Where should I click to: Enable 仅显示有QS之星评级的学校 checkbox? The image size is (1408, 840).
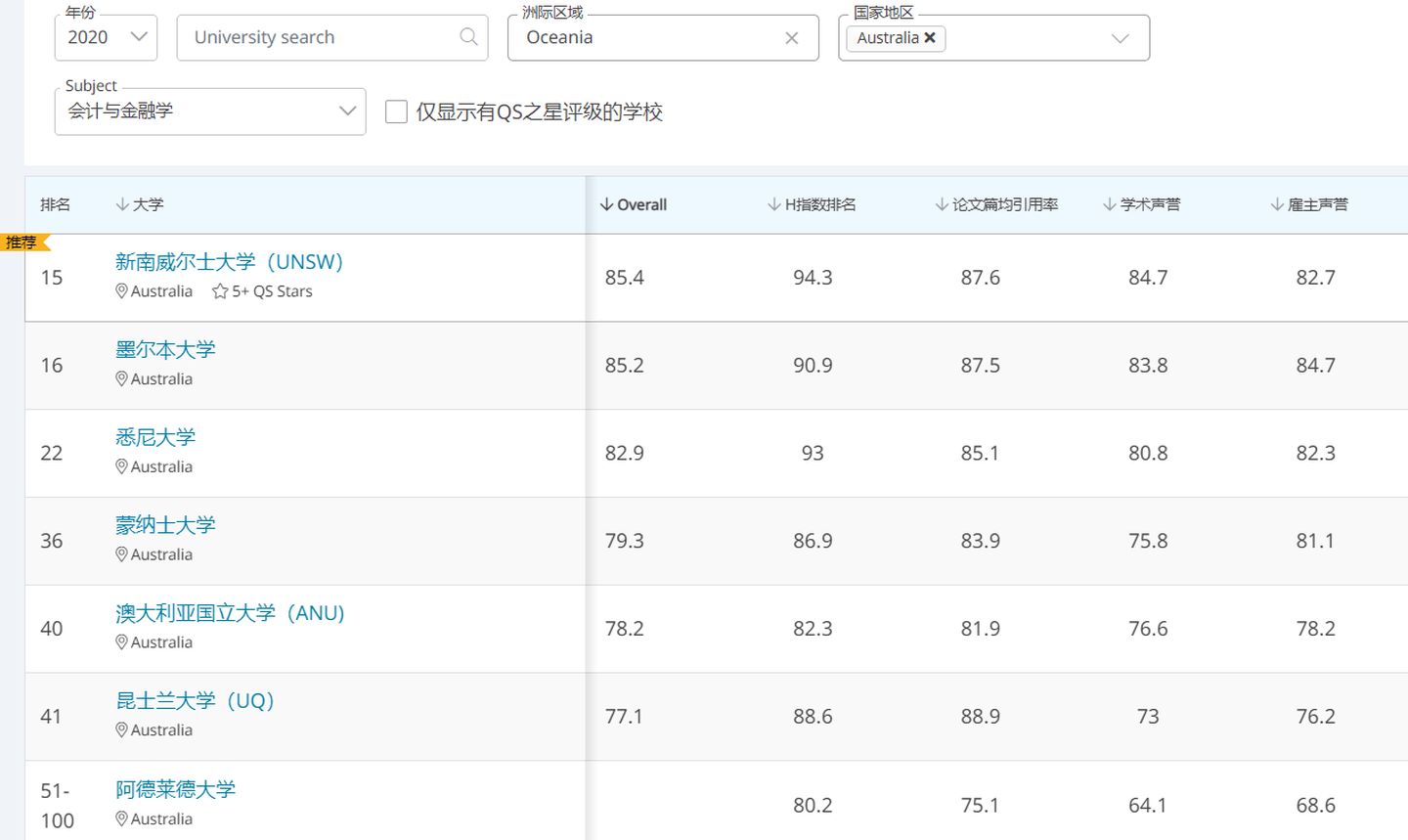(x=396, y=111)
